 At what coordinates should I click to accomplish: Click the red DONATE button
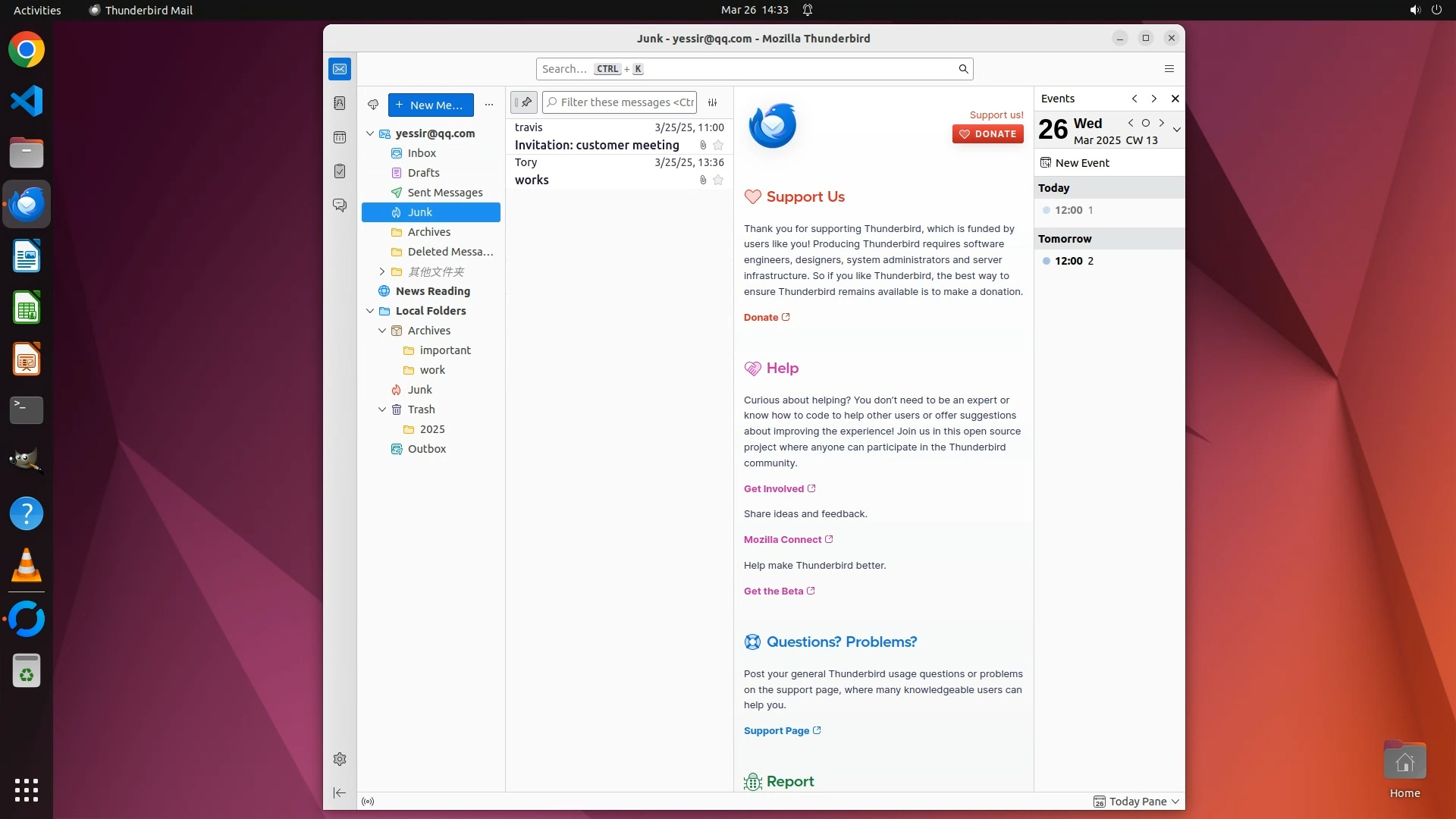point(987,134)
